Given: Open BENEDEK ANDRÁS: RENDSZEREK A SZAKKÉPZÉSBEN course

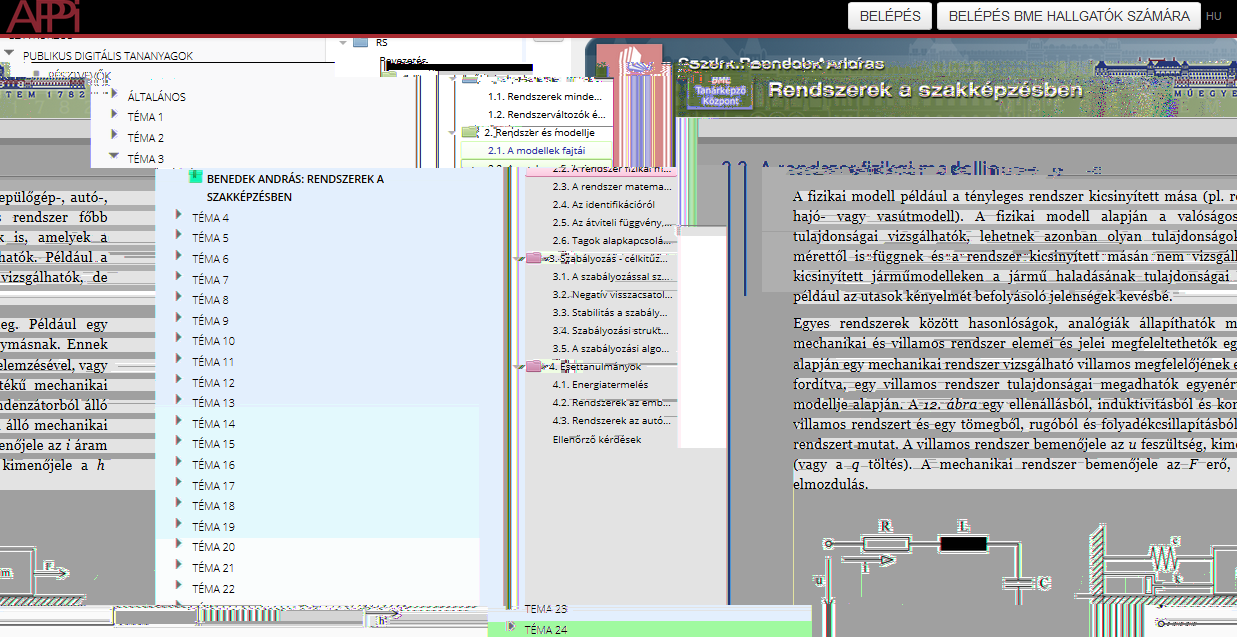Looking at the screenshot, I should [x=295, y=188].
